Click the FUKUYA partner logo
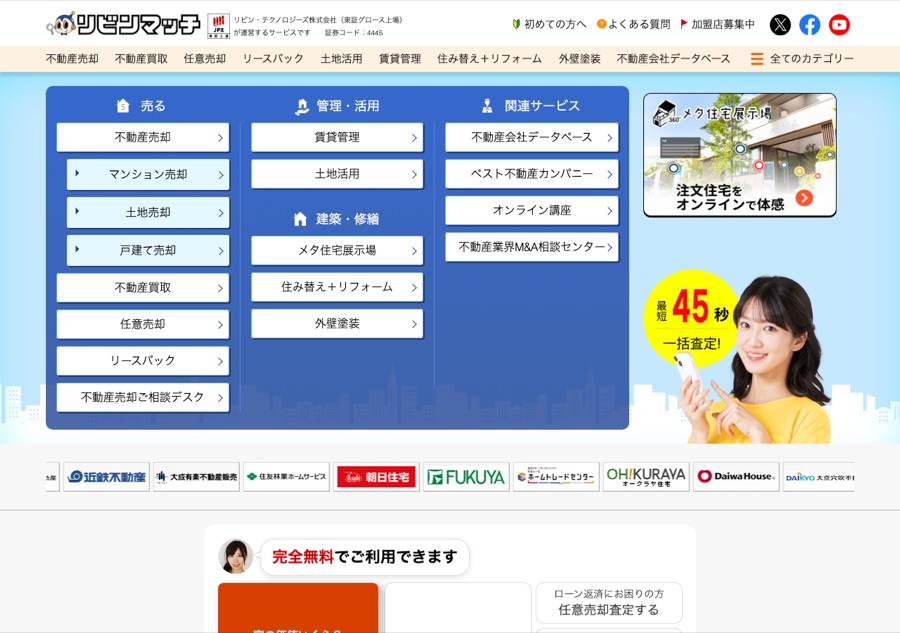Viewport: 900px width, 633px height. 466,477
